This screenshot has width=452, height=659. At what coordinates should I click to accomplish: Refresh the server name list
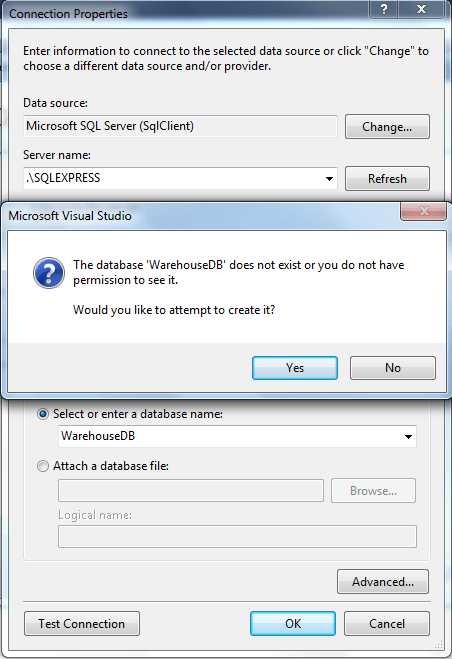387,179
